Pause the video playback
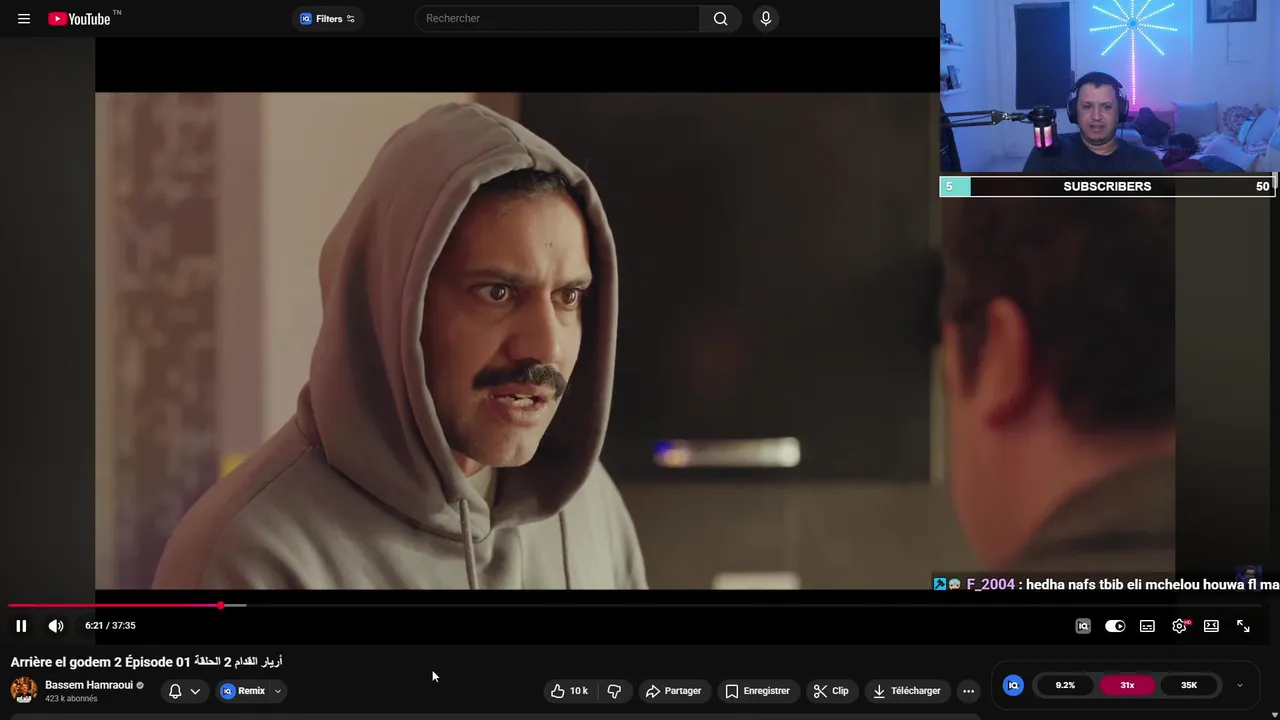This screenshot has height=720, width=1280. pyautogui.click(x=21, y=626)
